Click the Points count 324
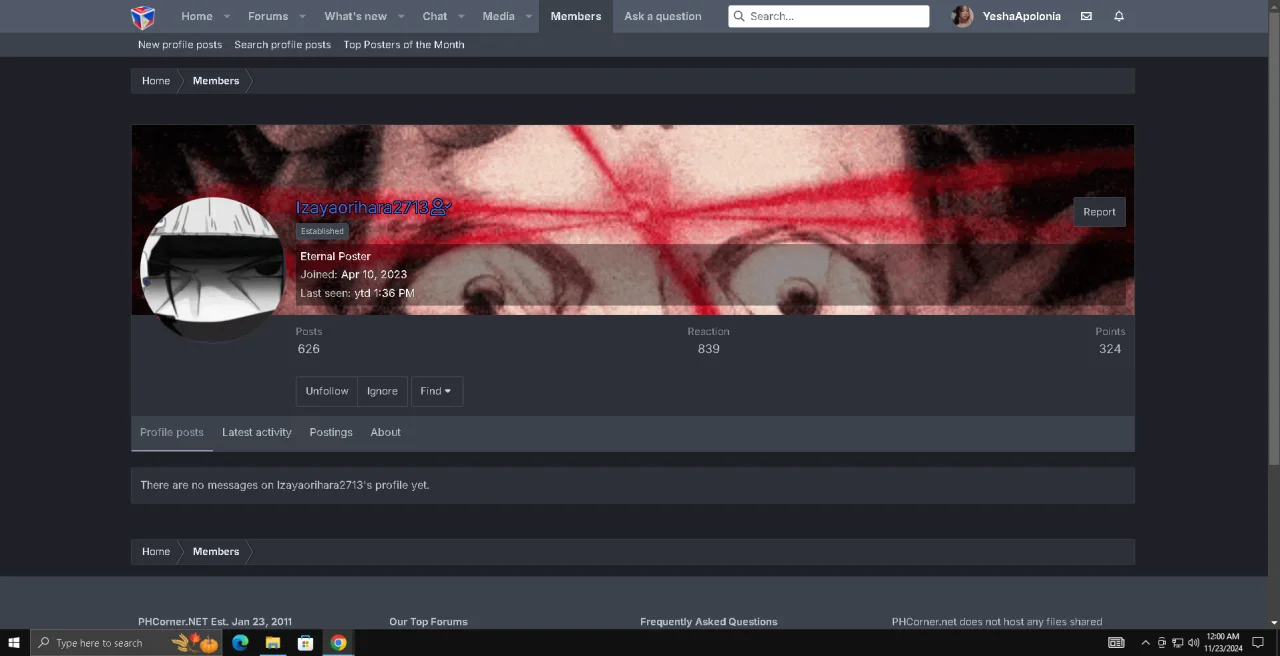This screenshot has width=1280, height=656. click(1110, 349)
